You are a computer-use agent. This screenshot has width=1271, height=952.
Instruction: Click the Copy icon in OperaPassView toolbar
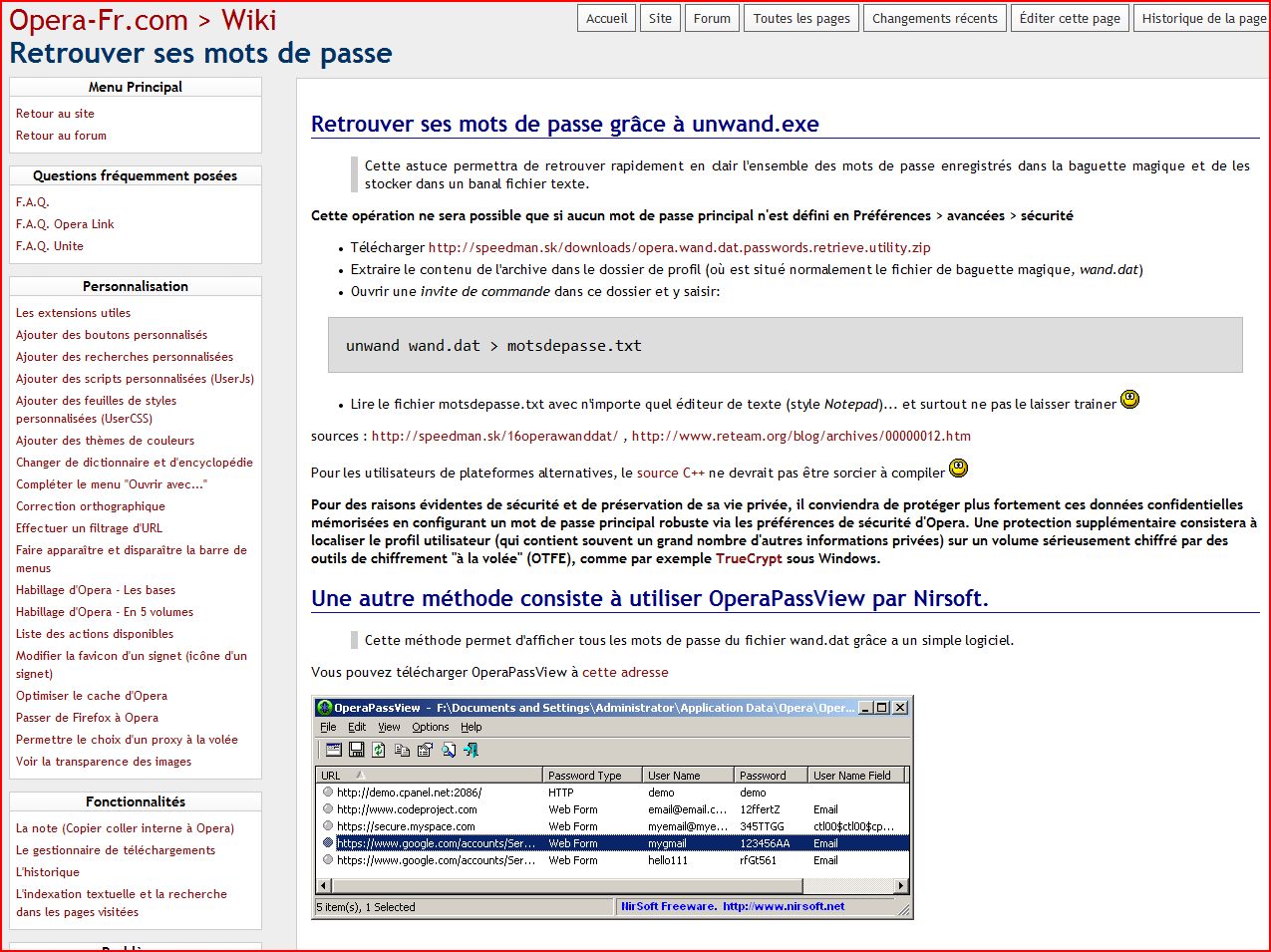(402, 750)
